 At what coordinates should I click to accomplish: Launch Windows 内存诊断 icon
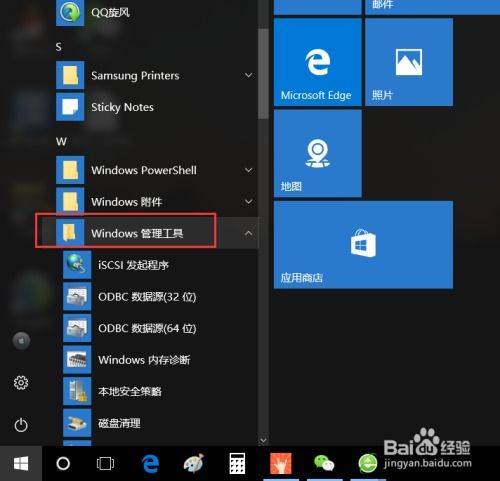[77, 359]
